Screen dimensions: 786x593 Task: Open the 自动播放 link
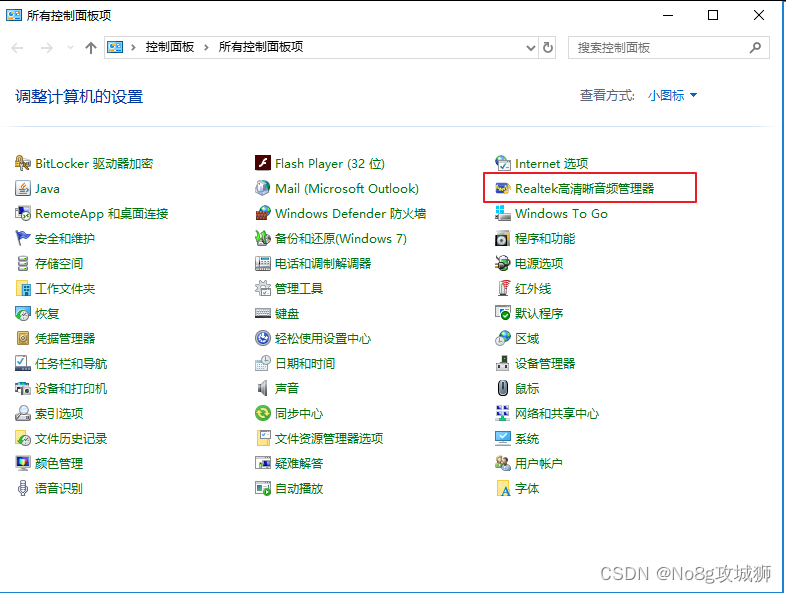point(299,488)
